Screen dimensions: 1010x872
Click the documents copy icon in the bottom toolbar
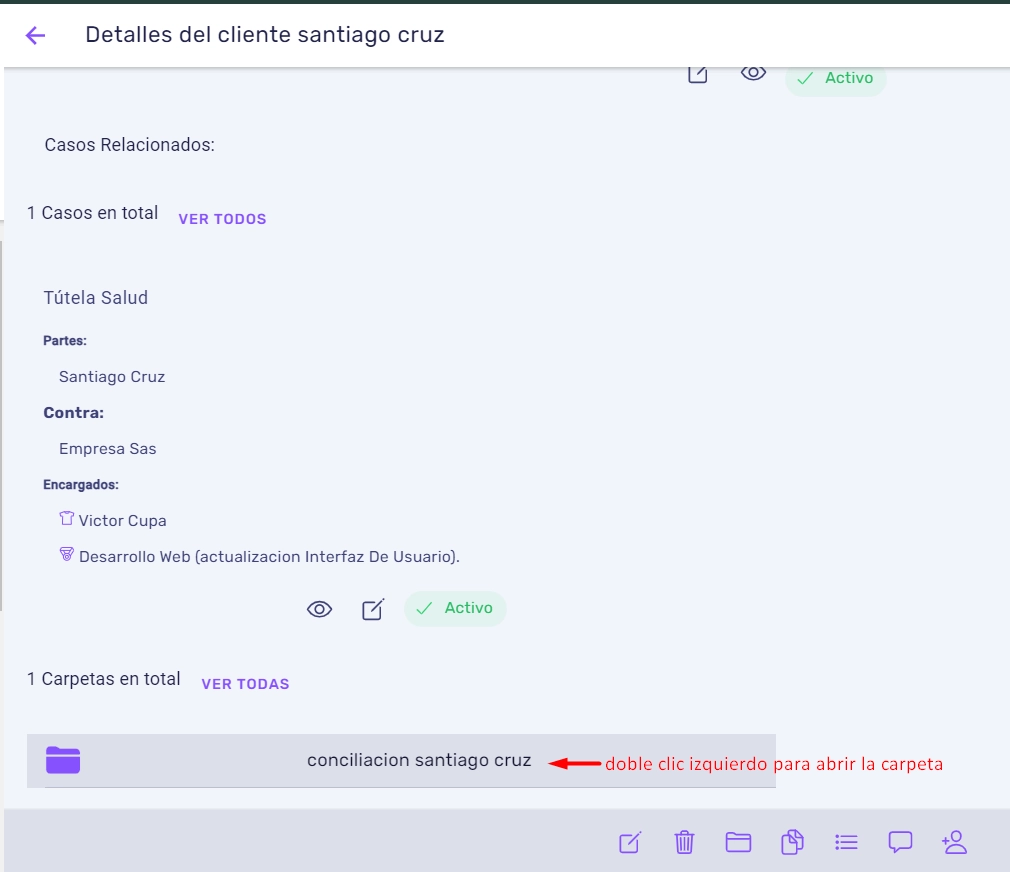pos(792,842)
